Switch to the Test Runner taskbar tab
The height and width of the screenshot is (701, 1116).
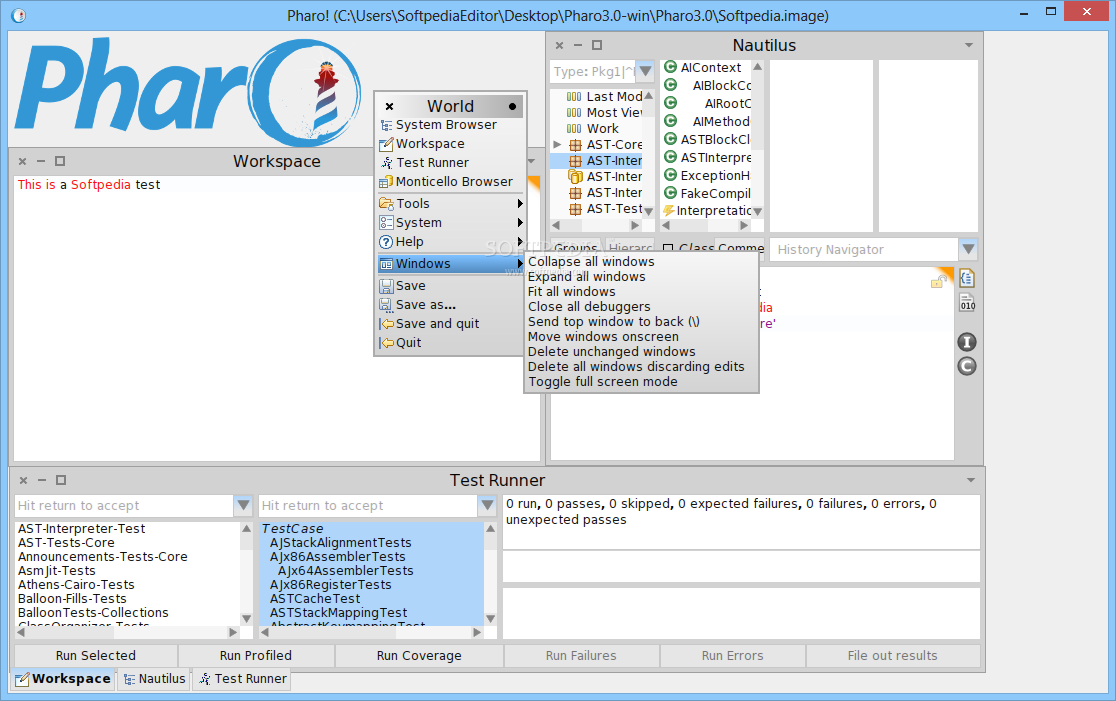[x=243, y=679]
